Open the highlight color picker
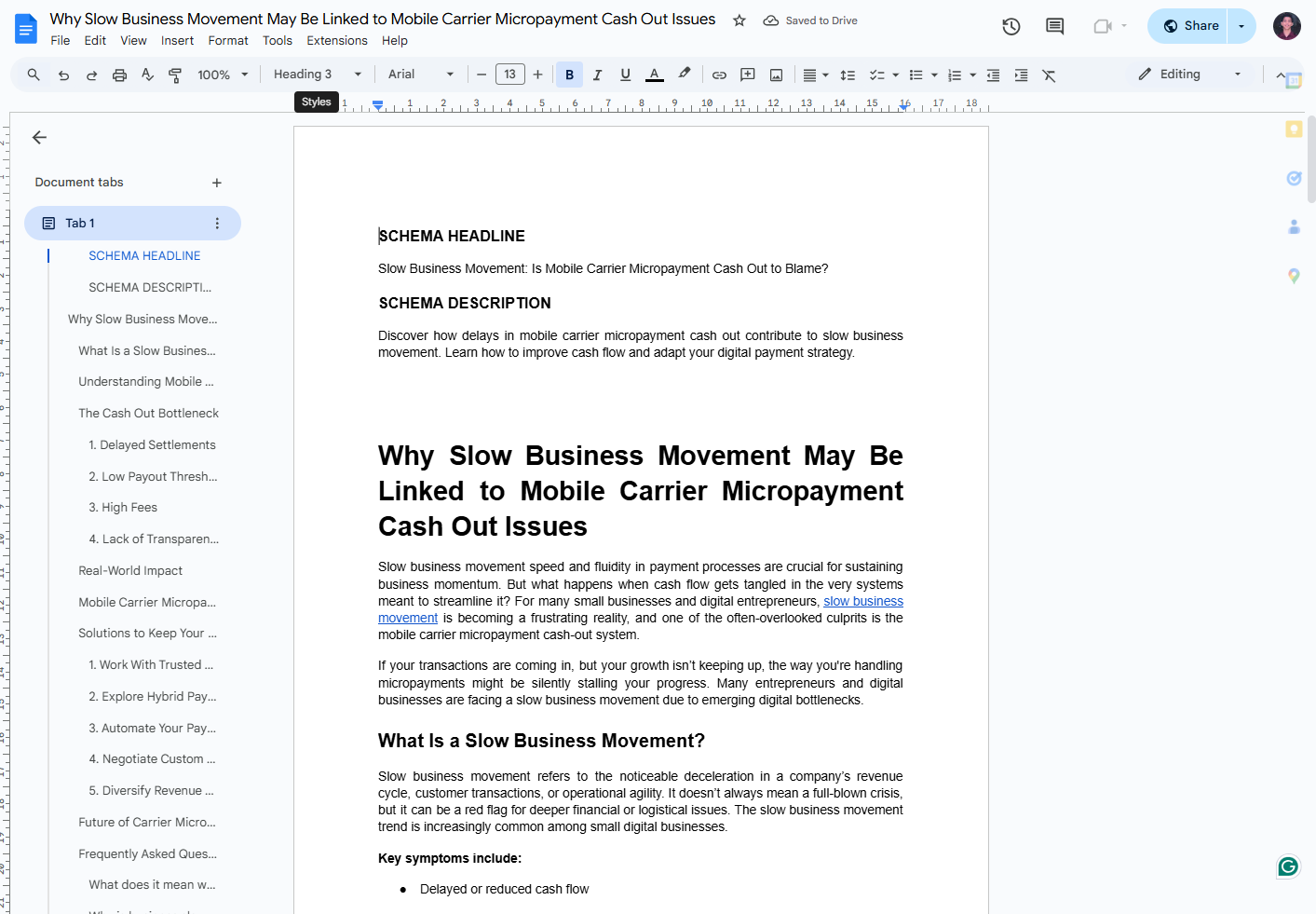The width and height of the screenshot is (1316, 914). [685, 75]
